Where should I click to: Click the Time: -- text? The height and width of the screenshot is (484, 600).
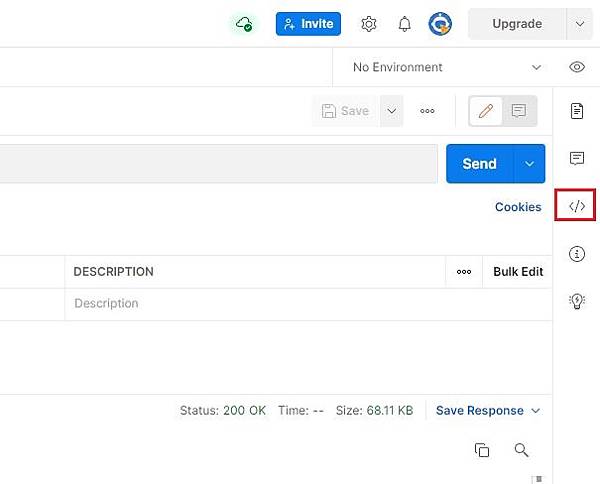tap(301, 411)
